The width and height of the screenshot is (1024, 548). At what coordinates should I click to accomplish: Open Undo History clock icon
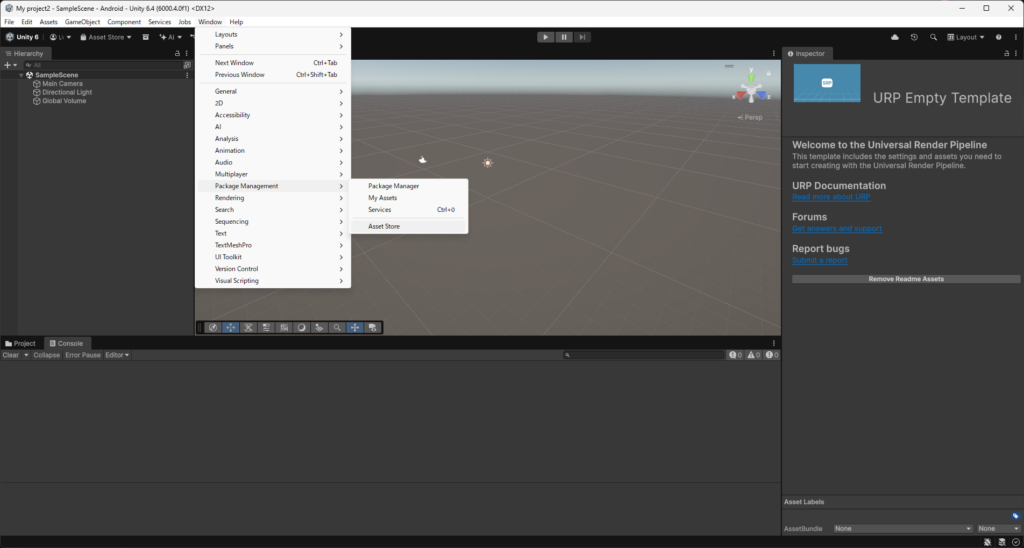(914, 37)
